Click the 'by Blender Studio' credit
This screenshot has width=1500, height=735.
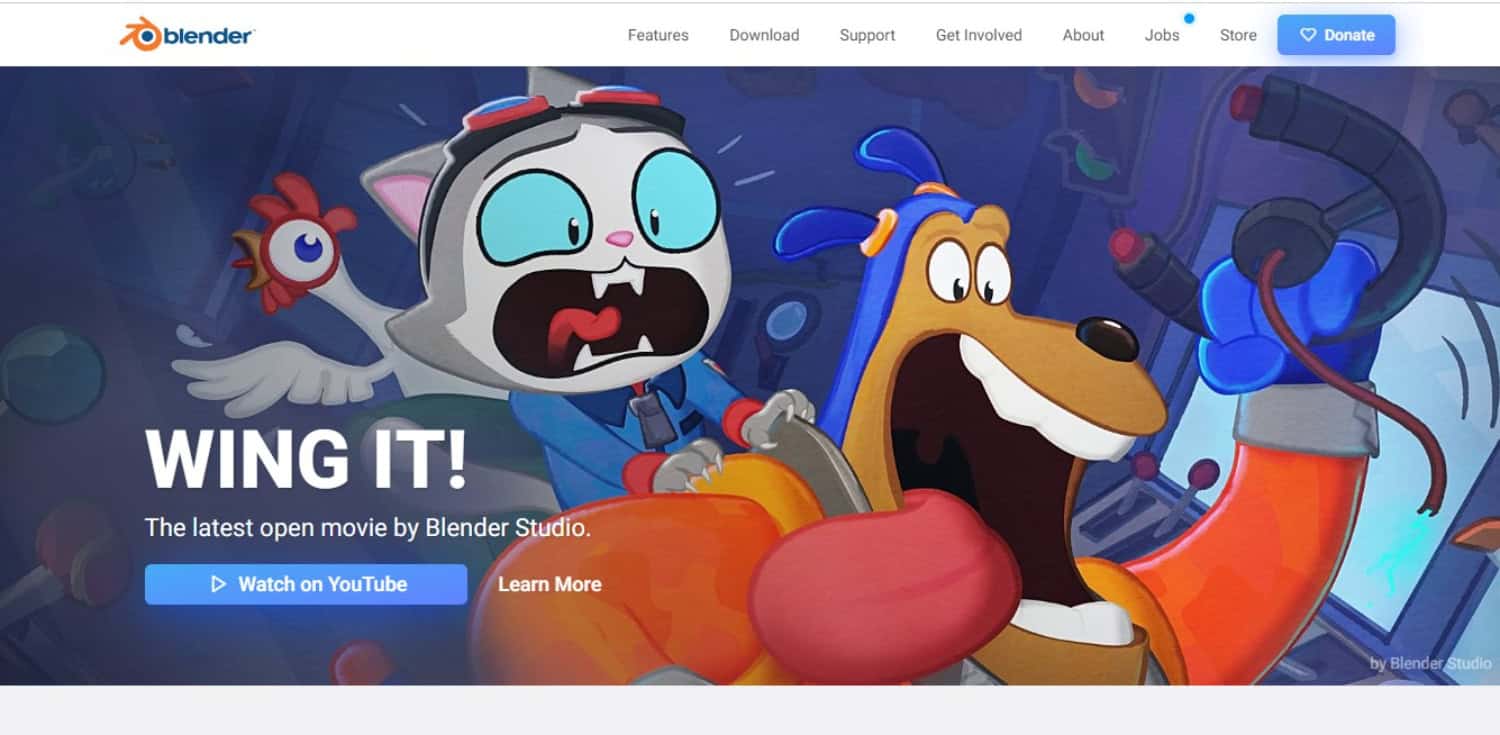[x=1430, y=663]
